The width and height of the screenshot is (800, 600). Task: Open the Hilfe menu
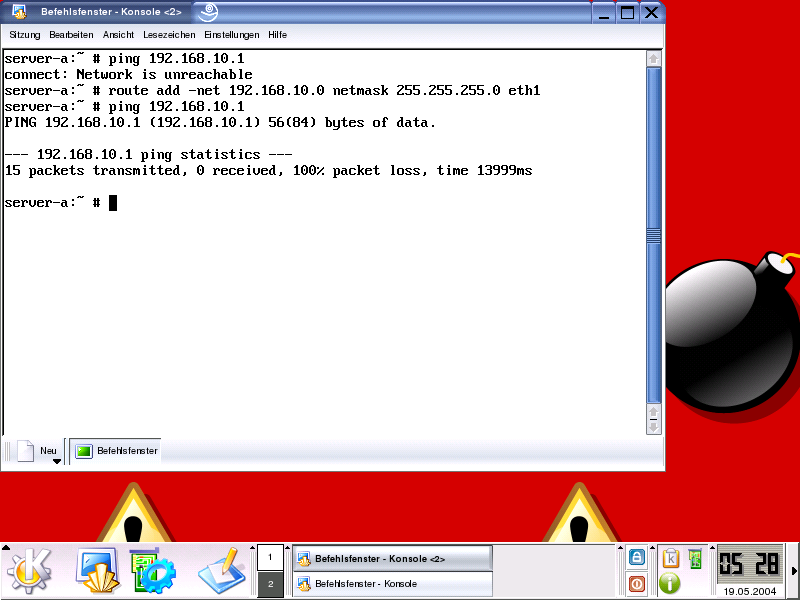point(277,35)
